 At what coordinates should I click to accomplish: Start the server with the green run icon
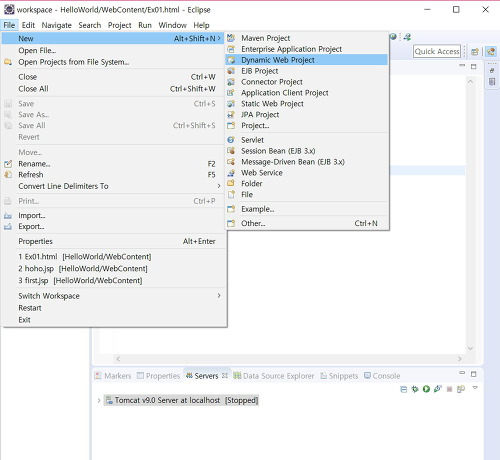pyautogui.click(x=426, y=389)
